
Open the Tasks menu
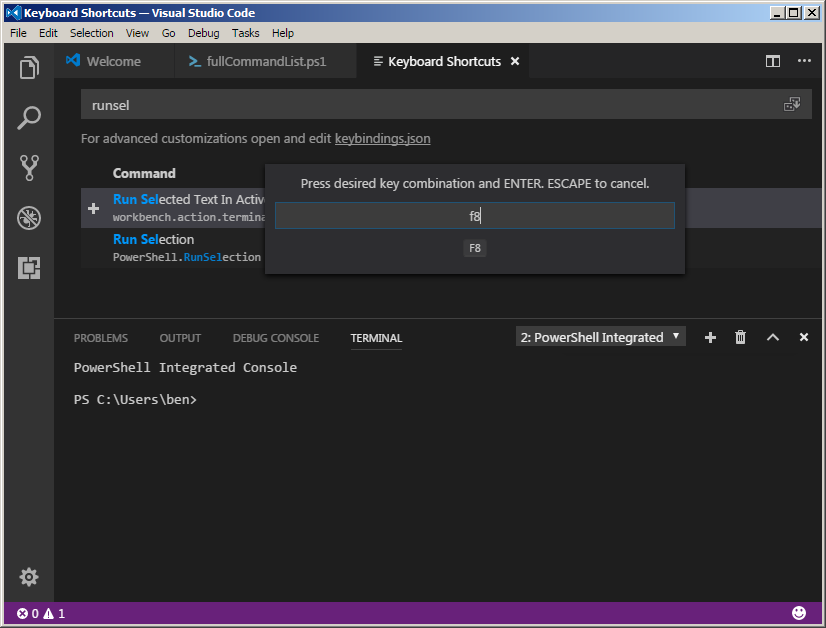tap(245, 33)
